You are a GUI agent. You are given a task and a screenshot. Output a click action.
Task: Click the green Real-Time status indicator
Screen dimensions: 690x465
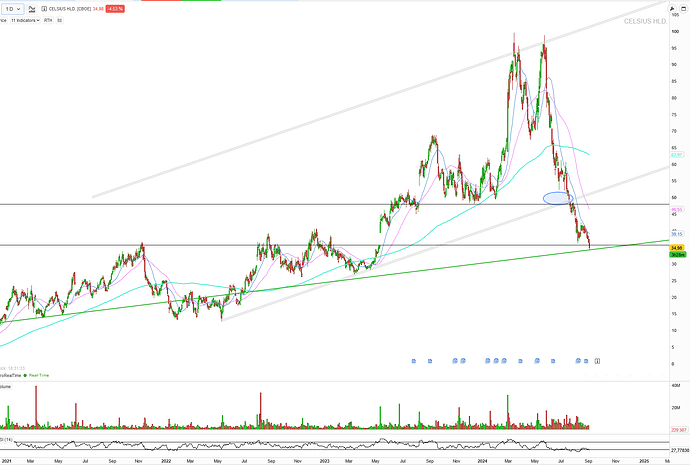[x=37, y=375]
